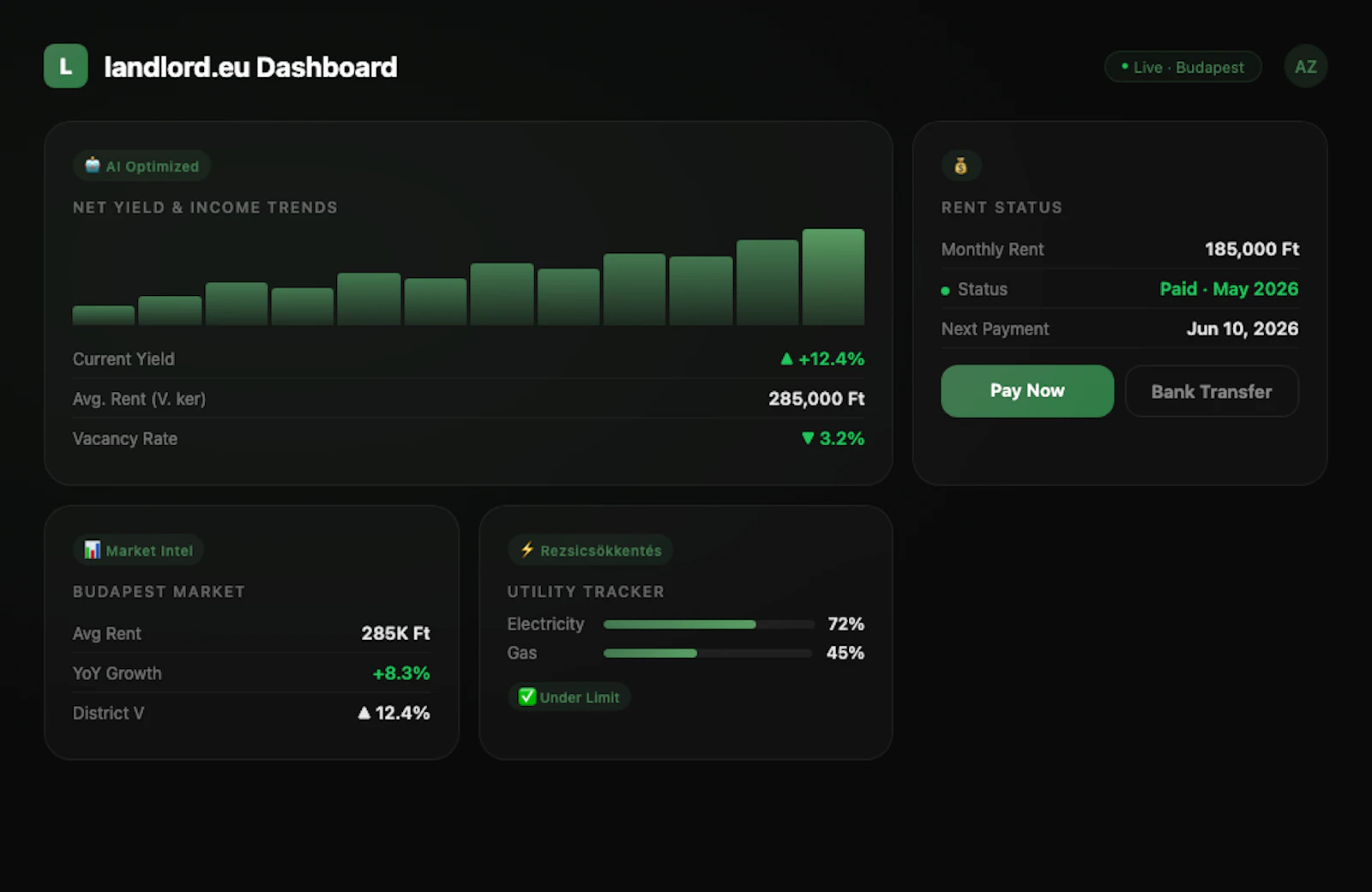Click the BUDAPEST MARKET heading
The height and width of the screenshot is (892, 1372).
[x=159, y=592]
